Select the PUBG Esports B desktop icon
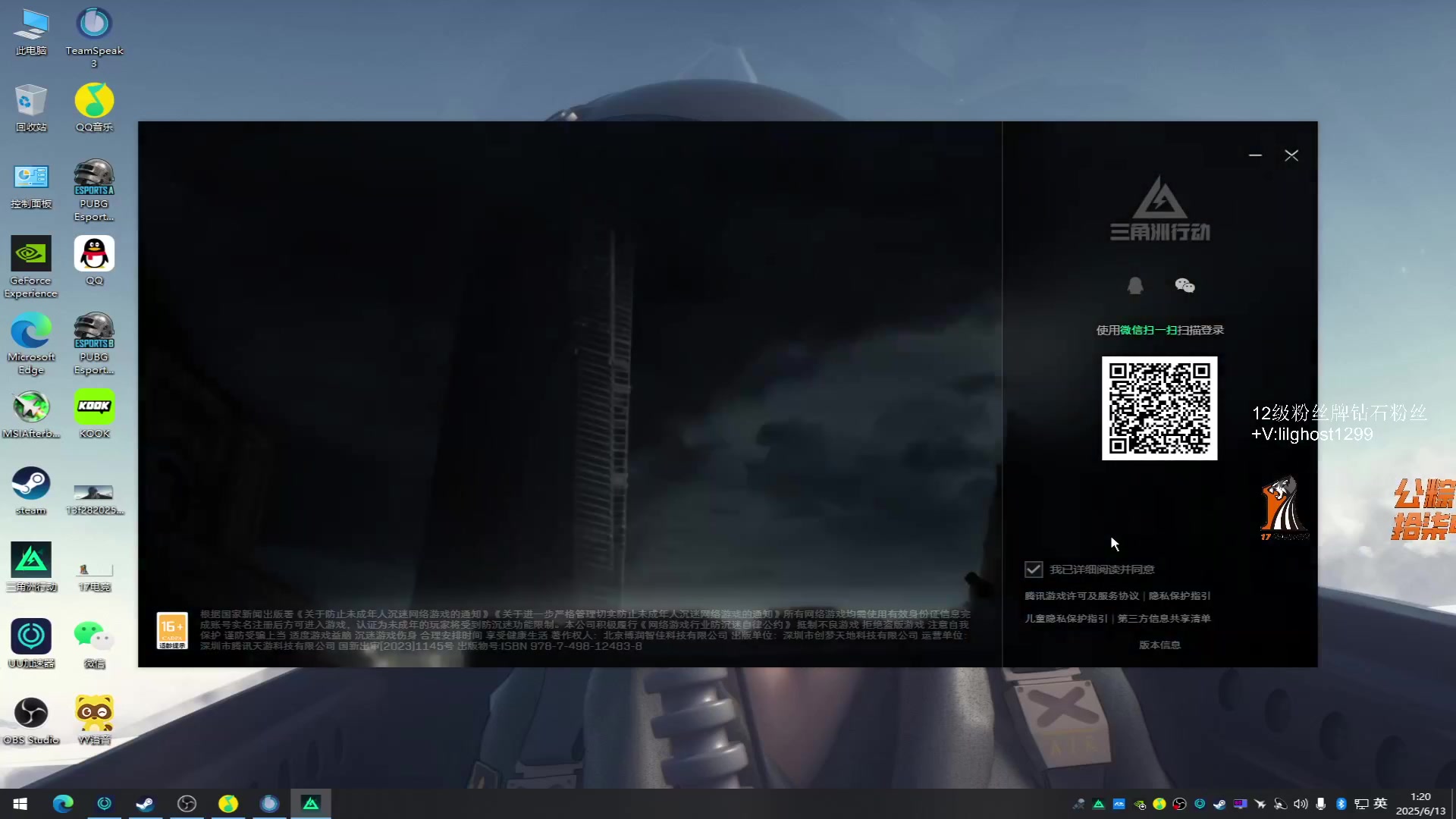This screenshot has width=1456, height=819. [x=94, y=344]
